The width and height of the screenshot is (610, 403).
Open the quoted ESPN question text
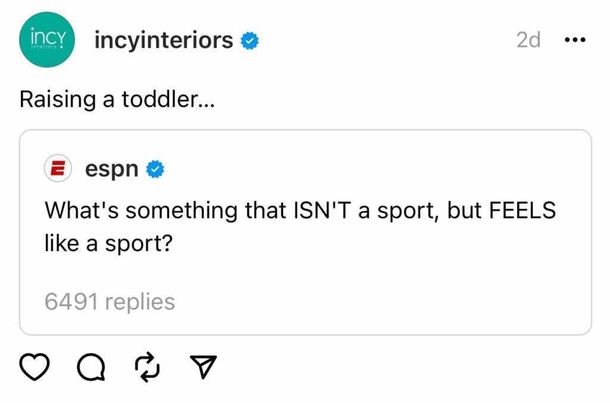300,226
